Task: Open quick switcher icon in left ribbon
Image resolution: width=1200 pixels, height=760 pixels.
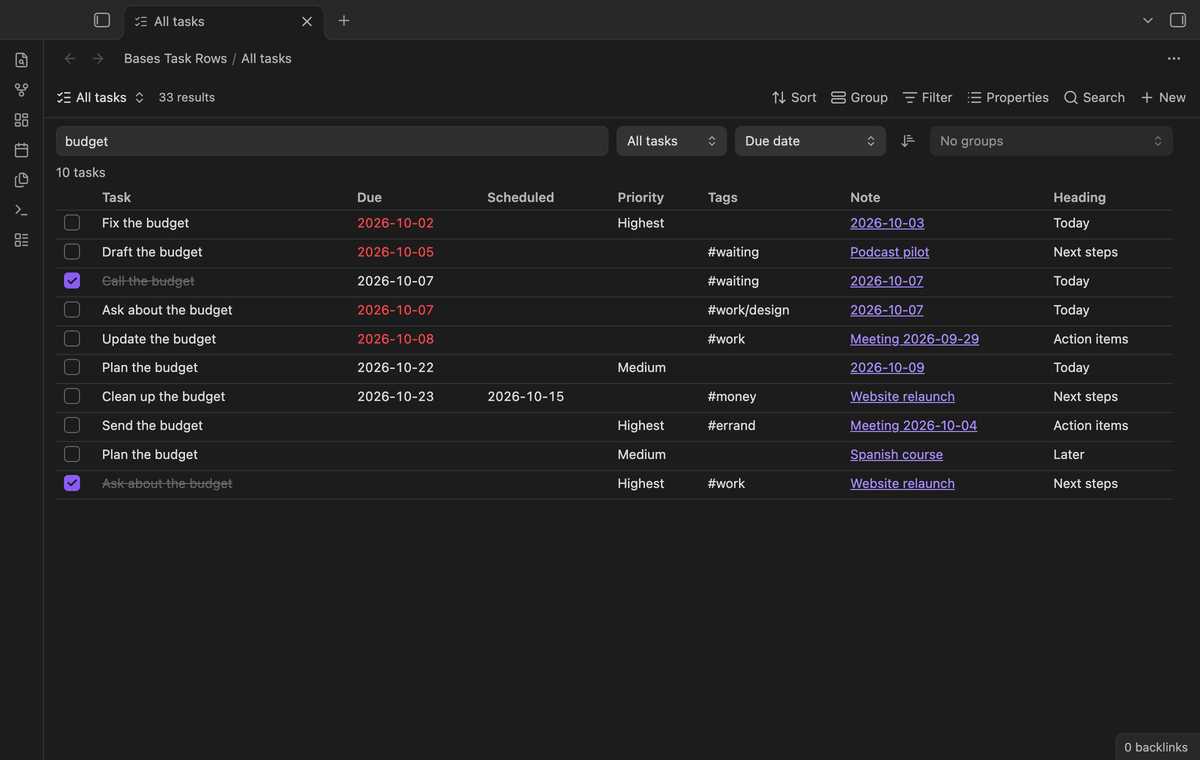Action: 21,60
